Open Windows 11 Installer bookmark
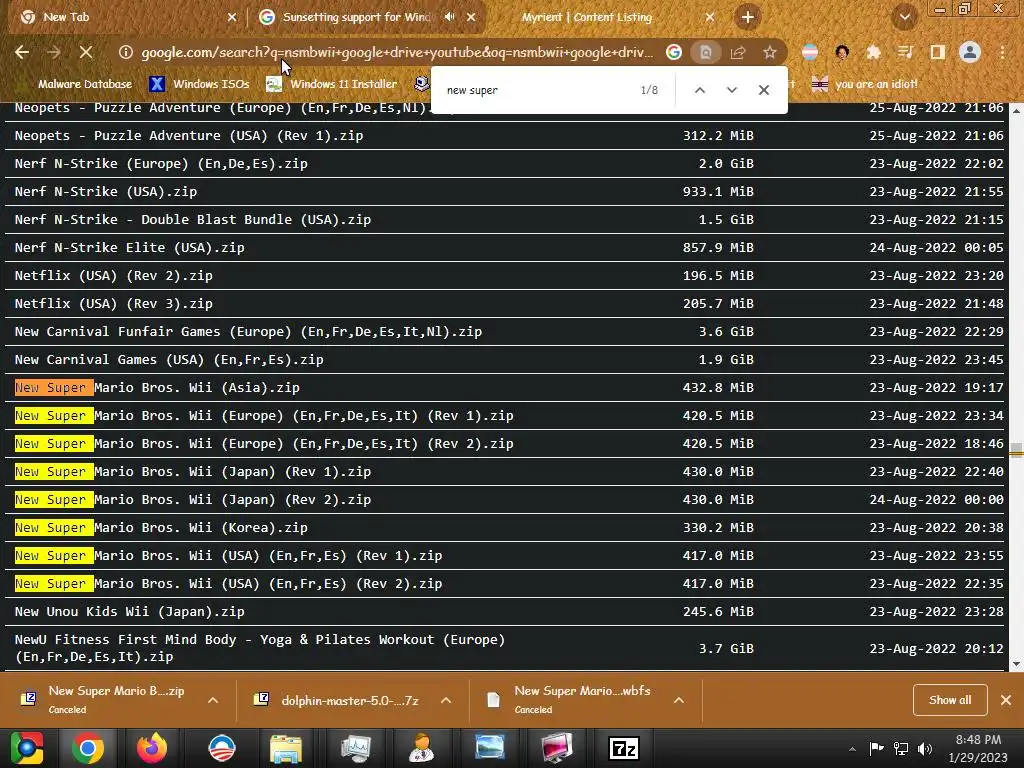The image size is (1024, 768). (x=332, y=84)
